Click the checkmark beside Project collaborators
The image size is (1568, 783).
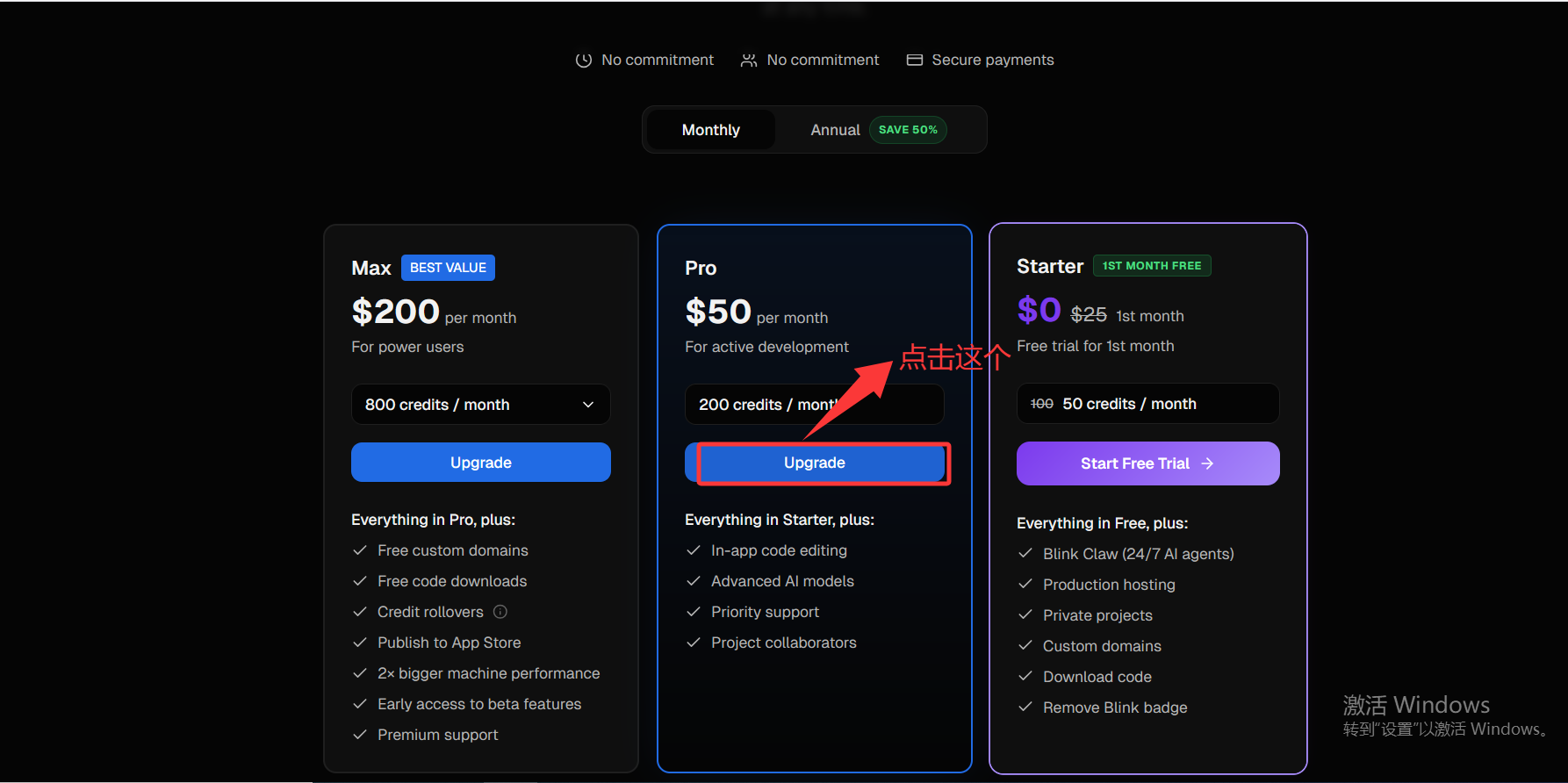(693, 643)
